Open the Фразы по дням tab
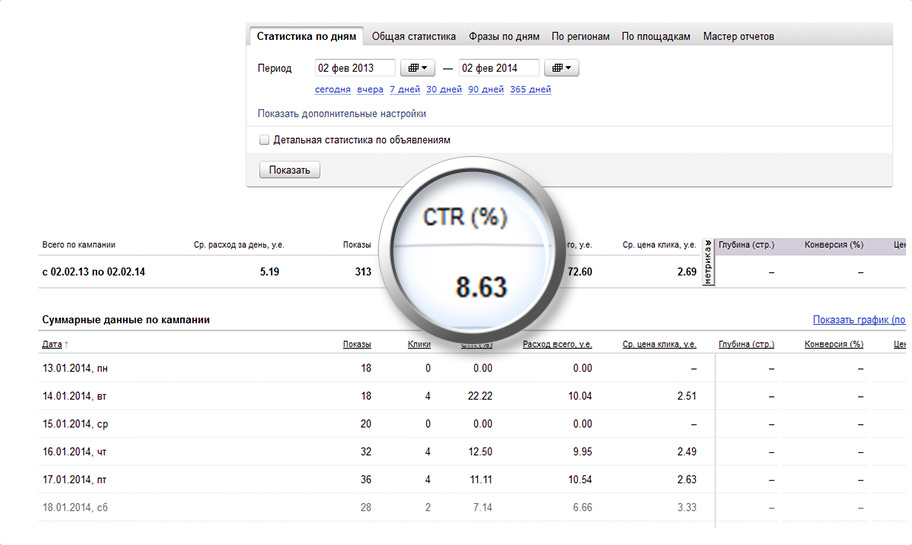Screen dimensions: 912x545 click(504, 36)
